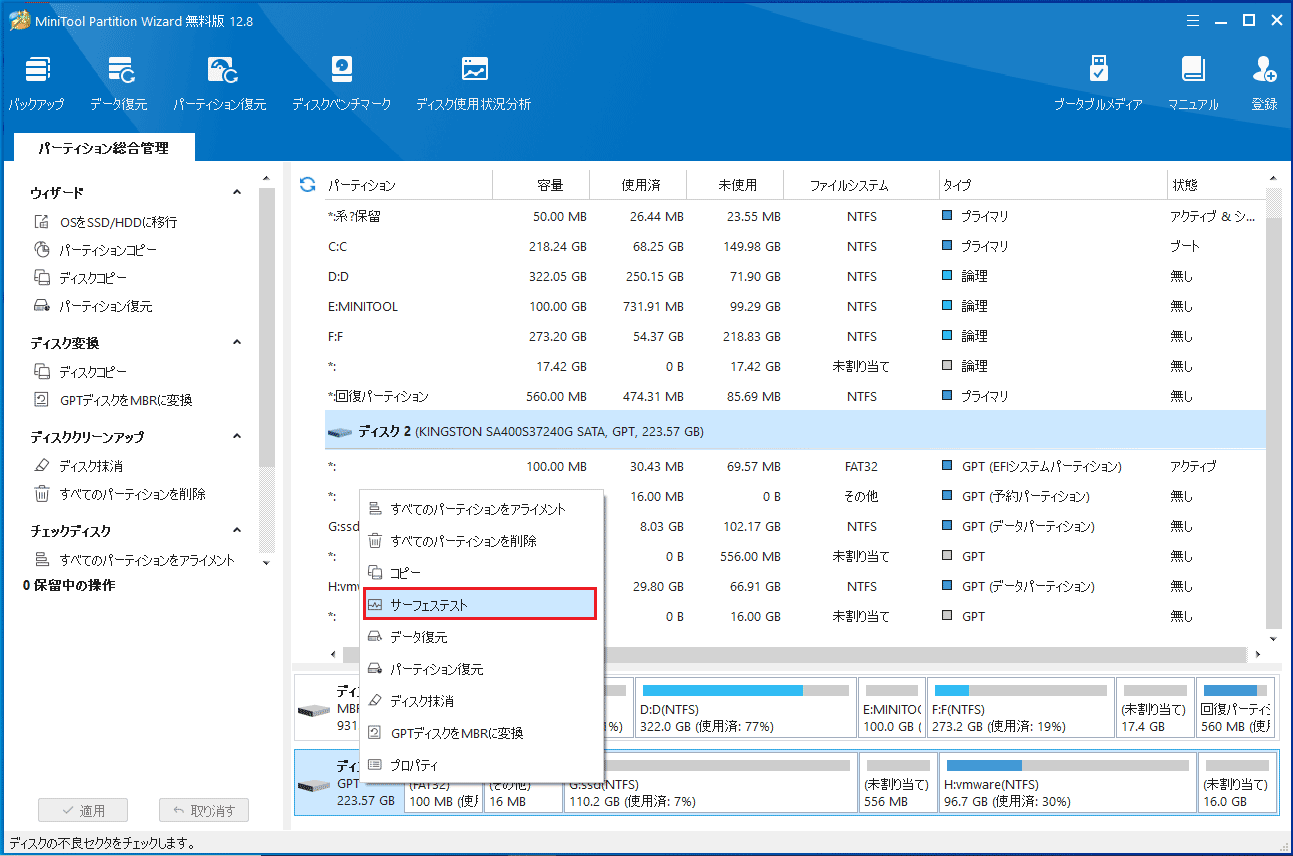
Task: Click the ブータブルメディア icon
Action: pyautogui.click(x=1098, y=83)
